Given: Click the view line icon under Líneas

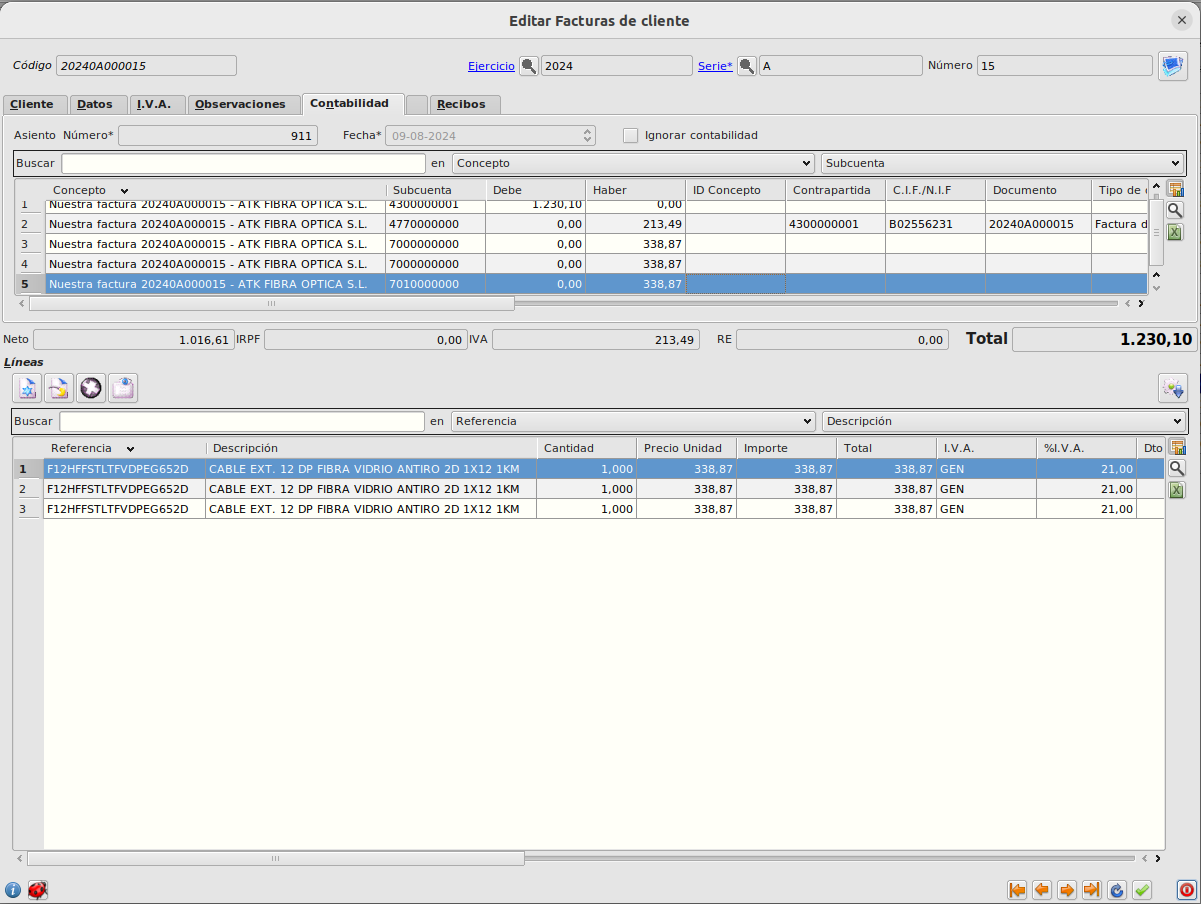Looking at the screenshot, I should (123, 388).
